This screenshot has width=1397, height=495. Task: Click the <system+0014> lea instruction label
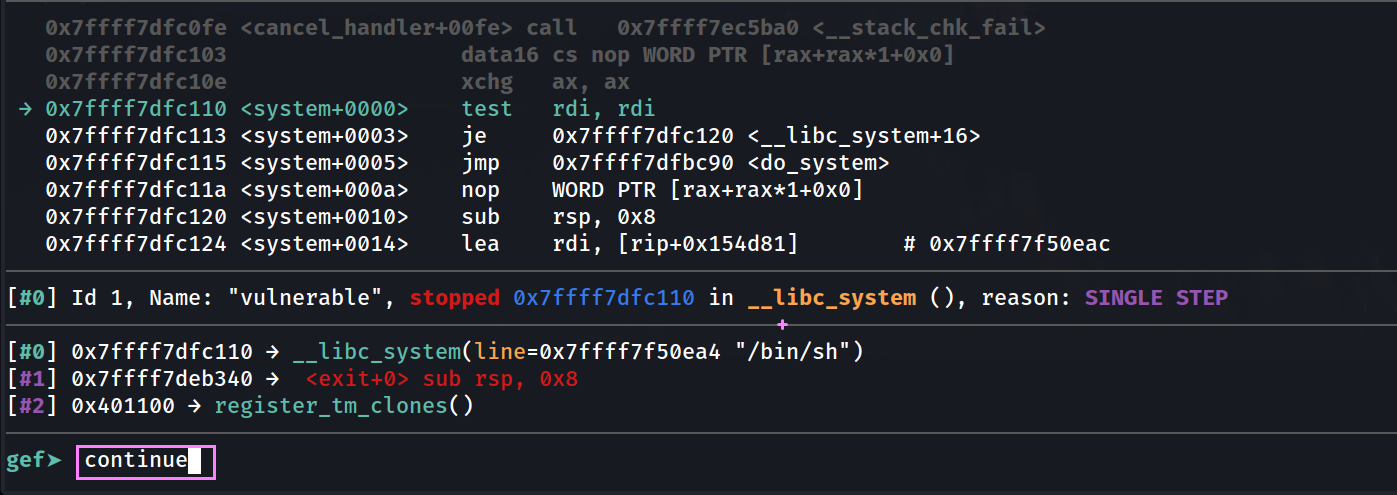(x=324, y=244)
